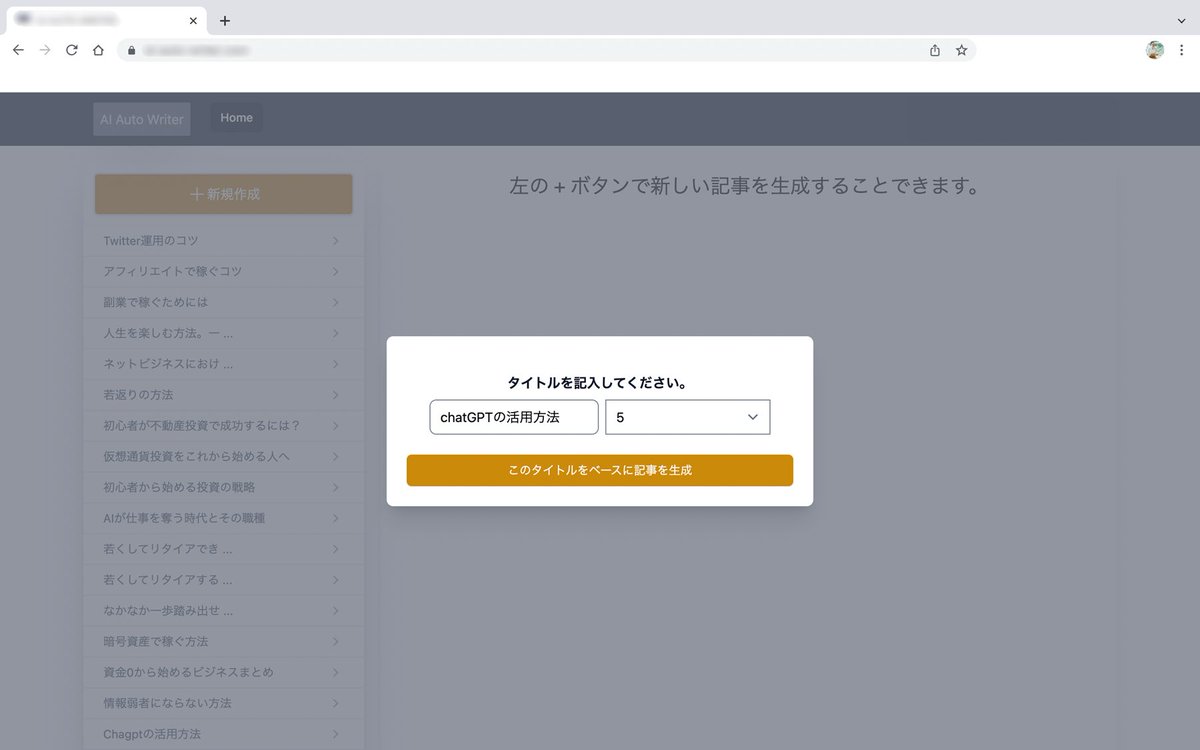Open 若くしてリタイアでき article
Viewport: 1200px width, 750px height.
coord(168,549)
